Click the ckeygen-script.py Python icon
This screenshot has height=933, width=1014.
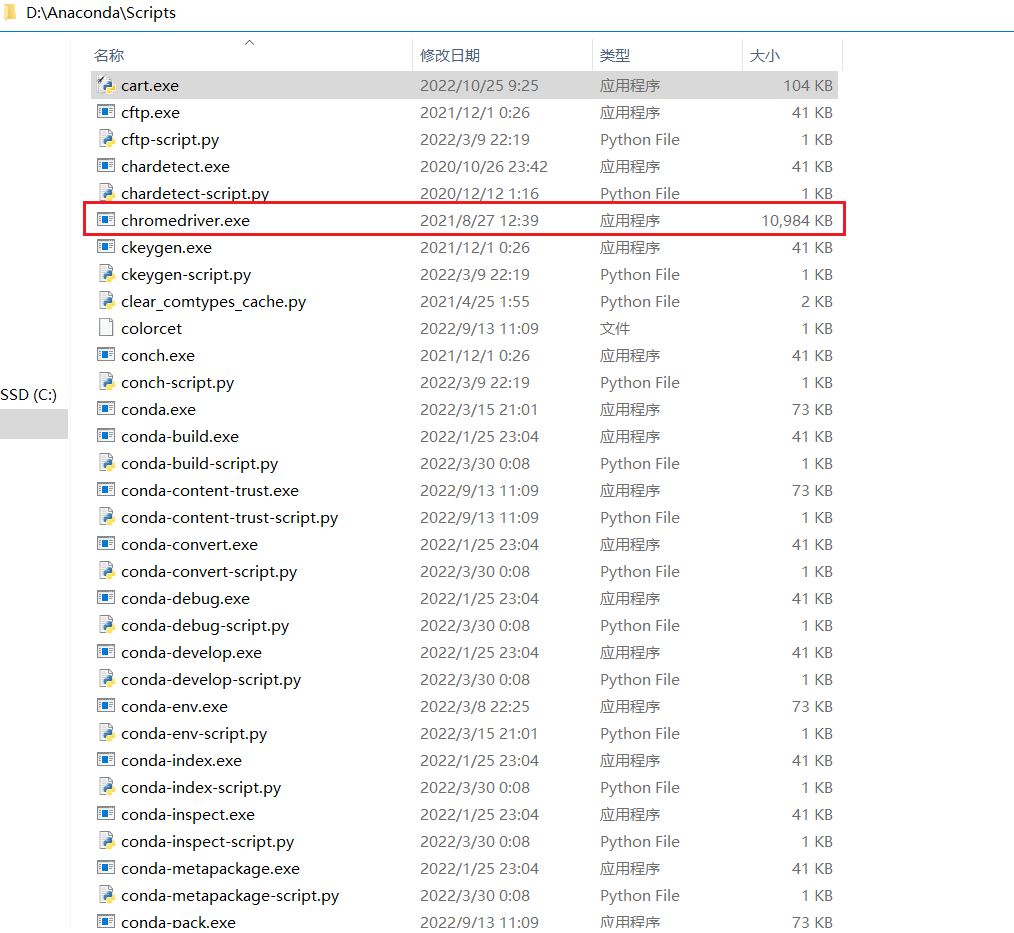coord(106,274)
